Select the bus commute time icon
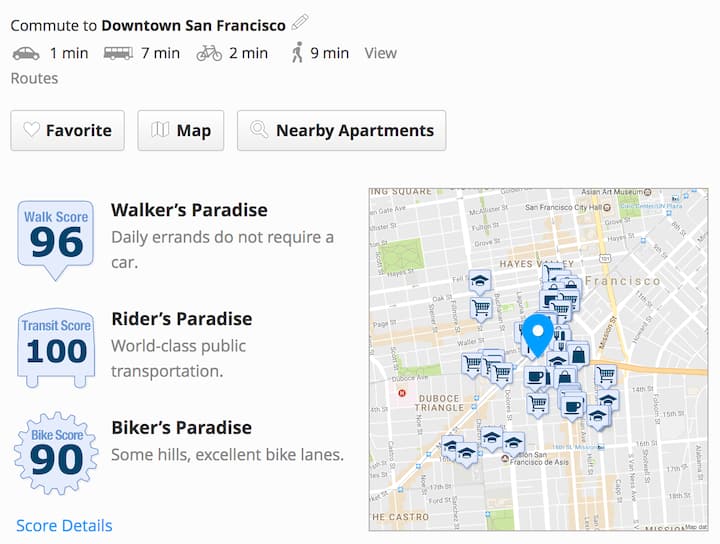 tap(118, 53)
